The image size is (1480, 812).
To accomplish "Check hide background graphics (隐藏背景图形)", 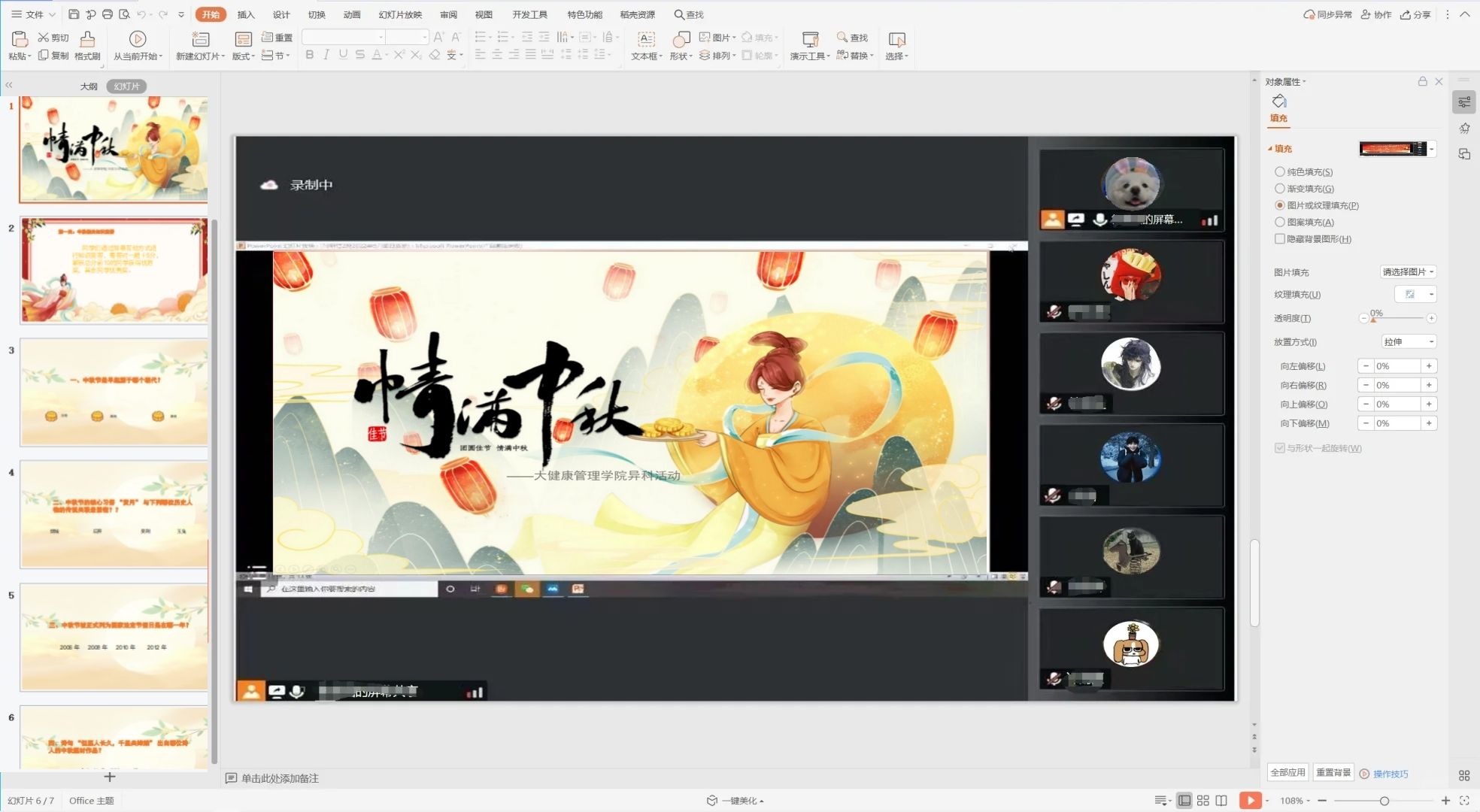I will pyautogui.click(x=1279, y=239).
